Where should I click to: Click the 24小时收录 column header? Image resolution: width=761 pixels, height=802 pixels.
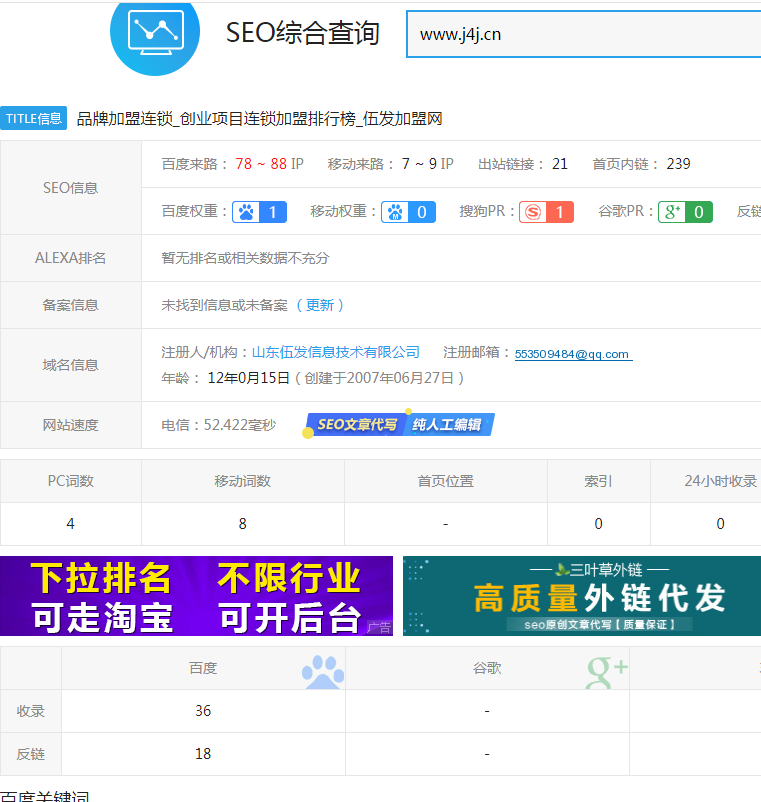[720, 481]
